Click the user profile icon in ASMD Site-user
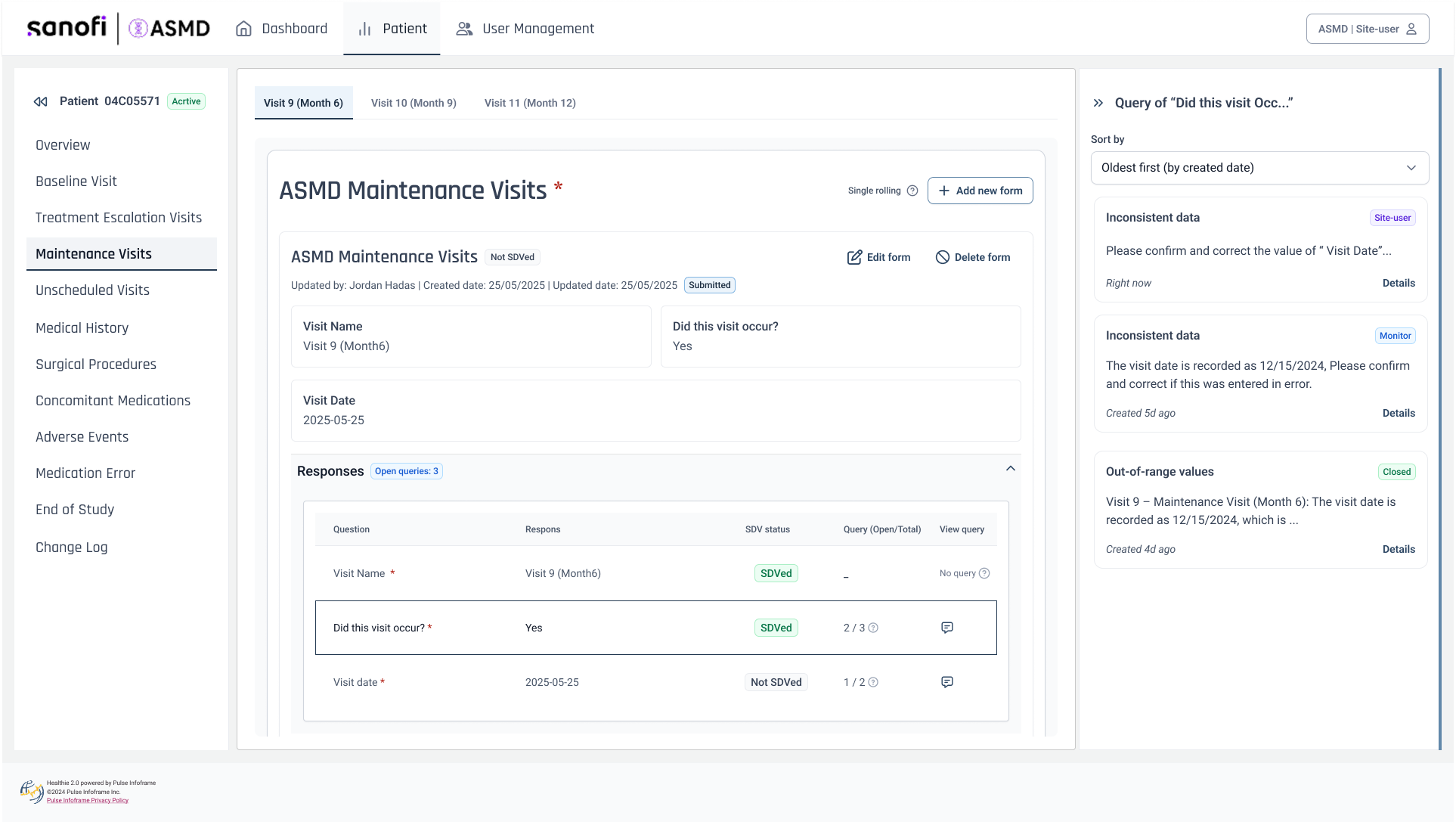 [x=1411, y=29]
